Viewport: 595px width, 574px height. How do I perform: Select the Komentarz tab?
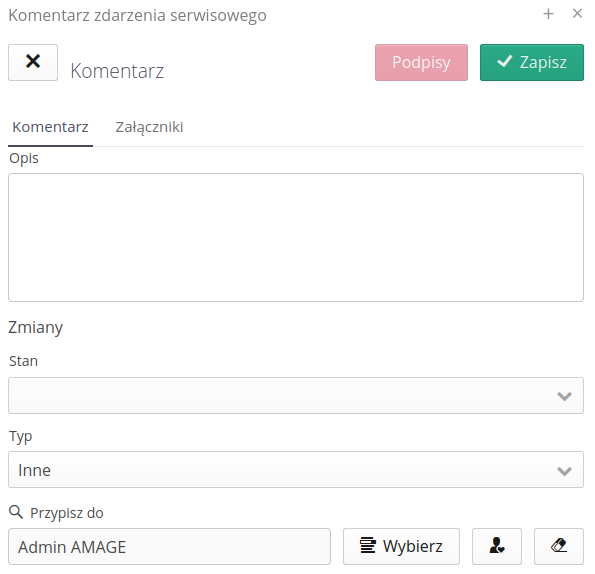point(50,127)
